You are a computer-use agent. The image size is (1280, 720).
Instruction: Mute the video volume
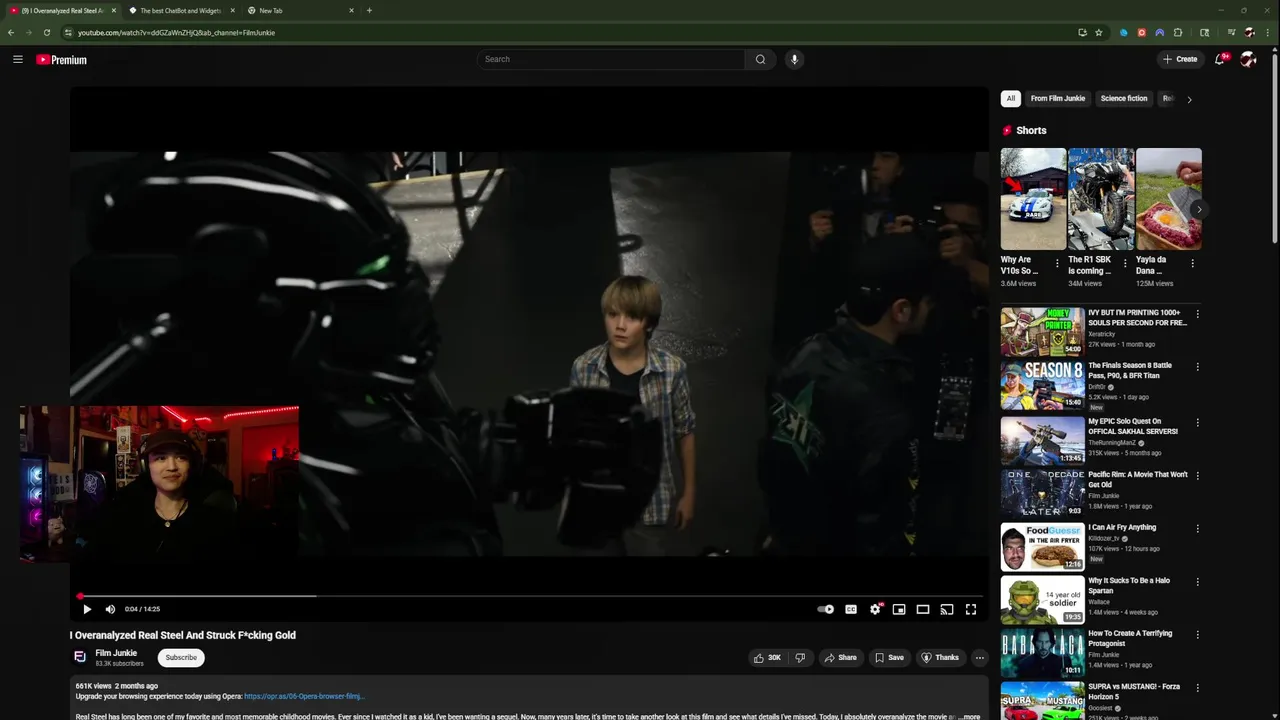point(110,609)
